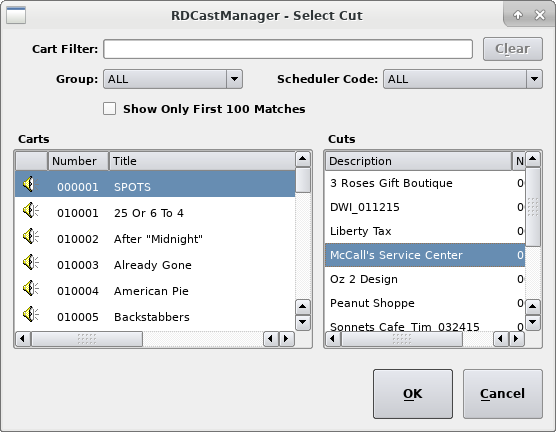This screenshot has height=432, width=556.
Task: Click the Clear filter button
Action: point(513,49)
